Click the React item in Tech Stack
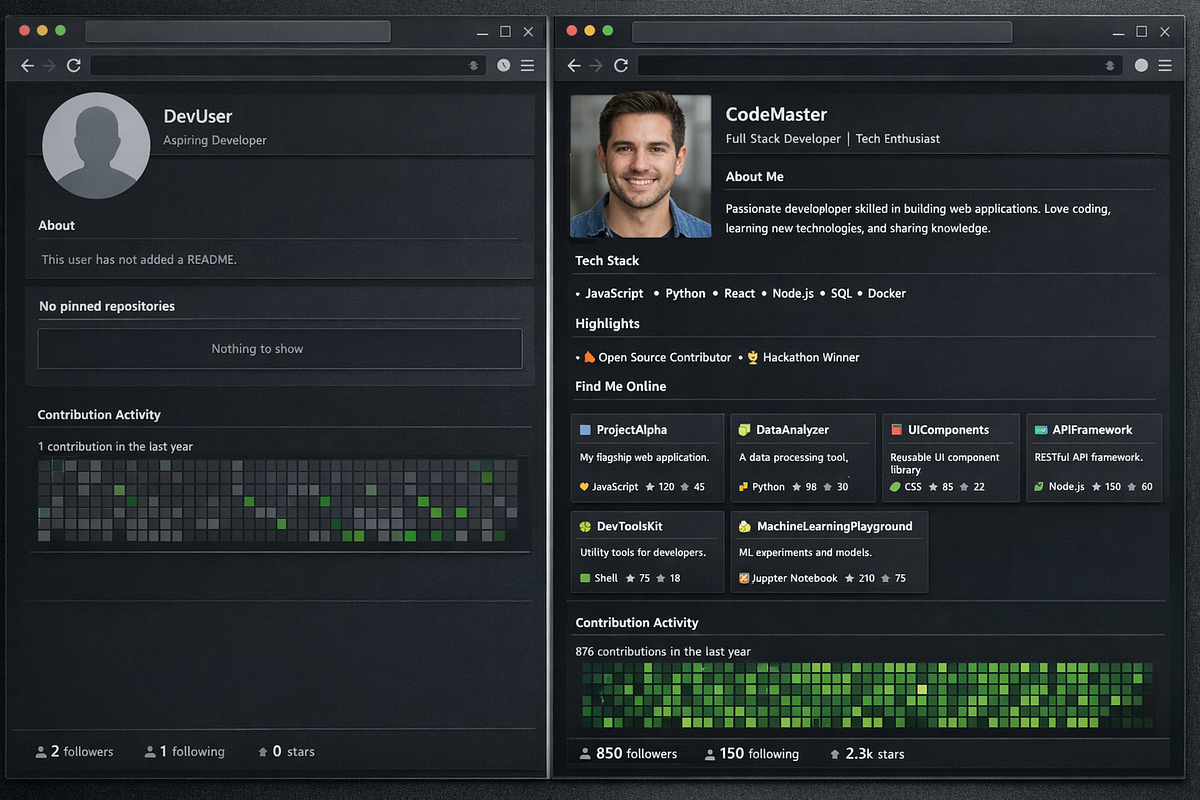Screen dimensions: 1200x800 740,293
